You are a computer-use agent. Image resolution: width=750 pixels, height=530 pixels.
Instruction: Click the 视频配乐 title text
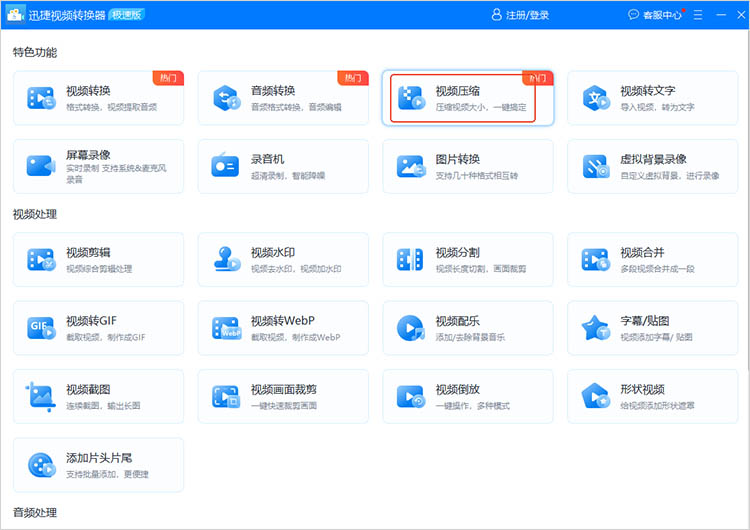[458, 320]
